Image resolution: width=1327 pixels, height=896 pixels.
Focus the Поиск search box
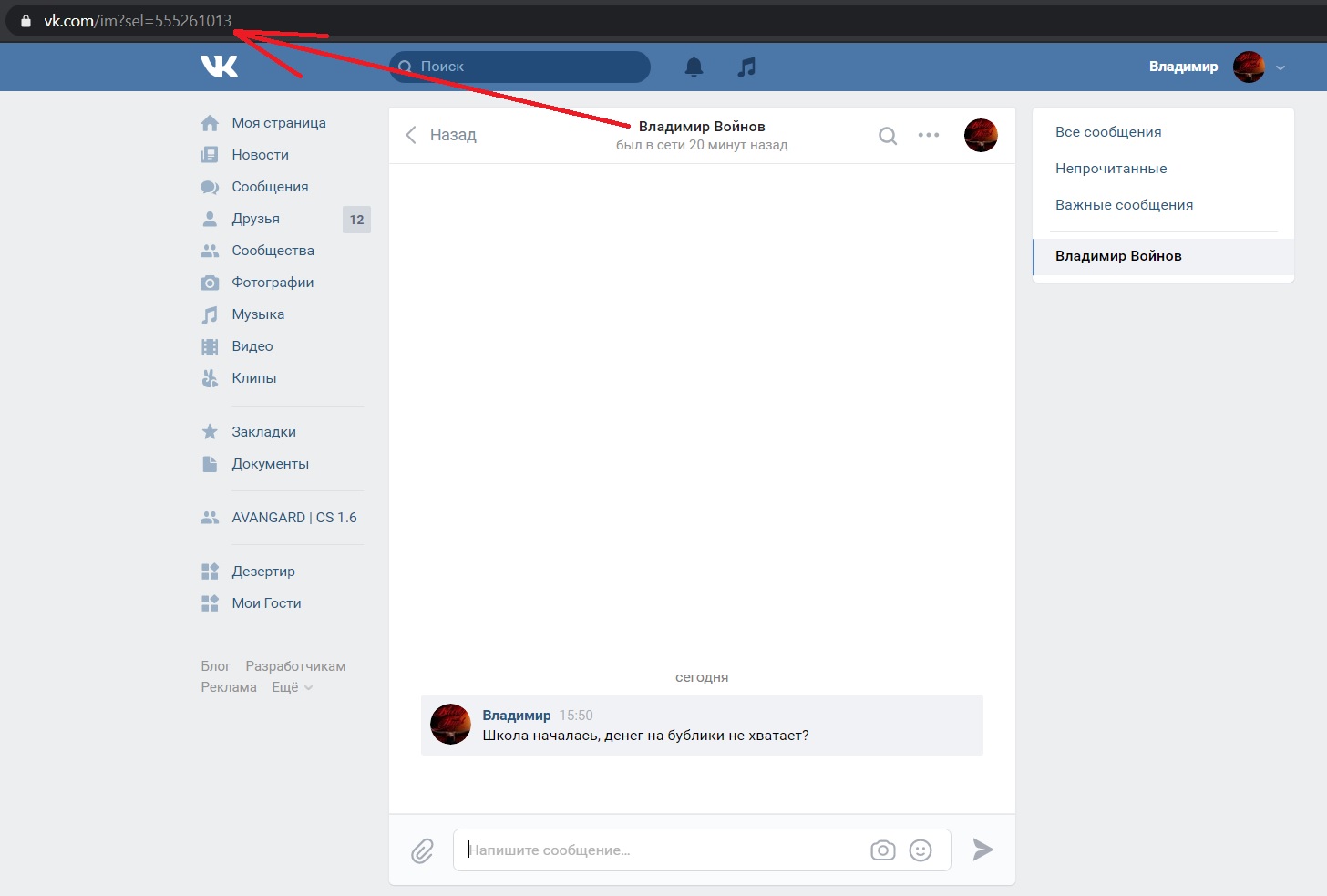pos(519,67)
